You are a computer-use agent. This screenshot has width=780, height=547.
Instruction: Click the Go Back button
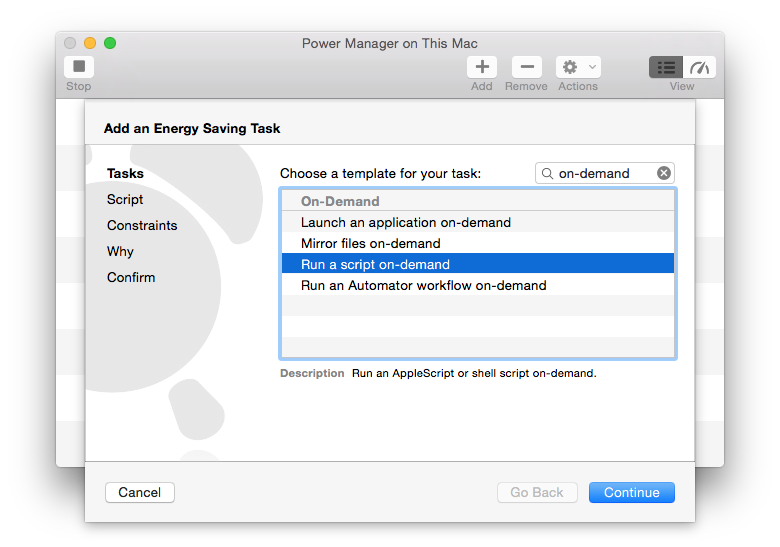click(537, 492)
